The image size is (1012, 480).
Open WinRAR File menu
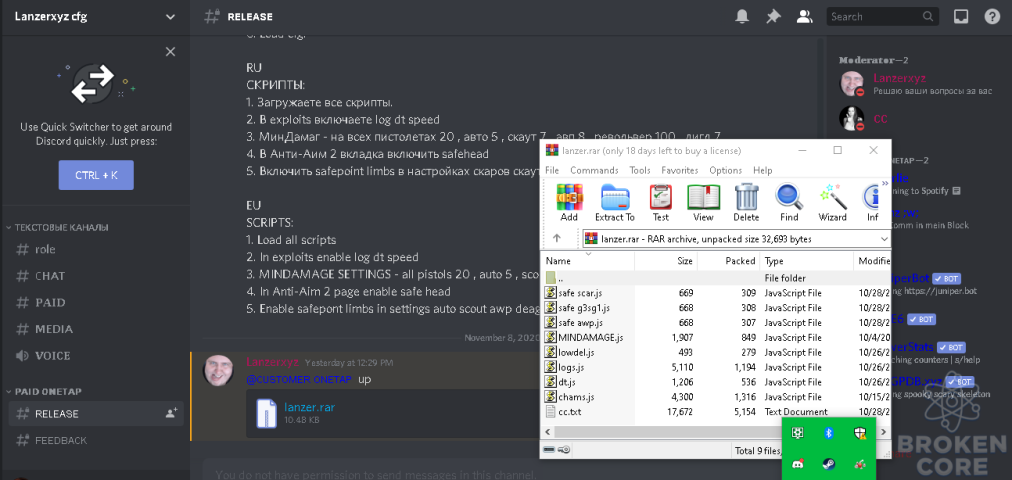click(552, 170)
